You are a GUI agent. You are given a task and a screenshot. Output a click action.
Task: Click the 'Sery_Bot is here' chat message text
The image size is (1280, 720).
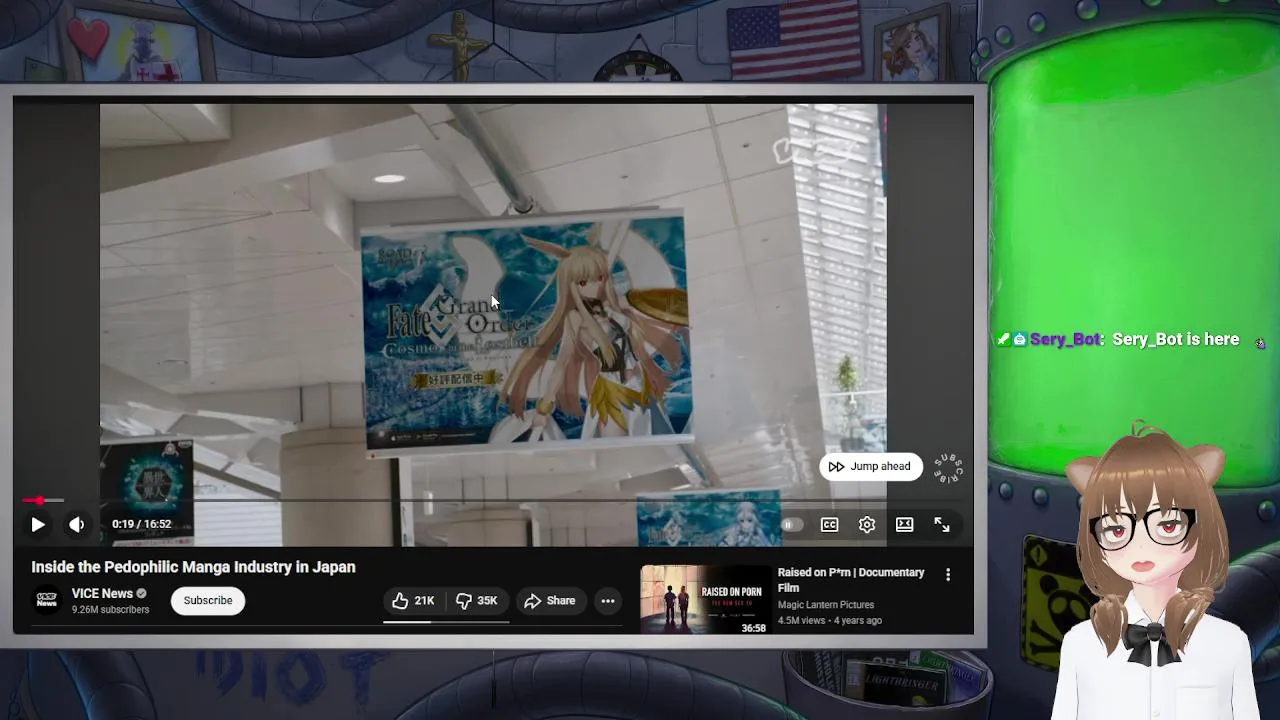(x=1176, y=340)
